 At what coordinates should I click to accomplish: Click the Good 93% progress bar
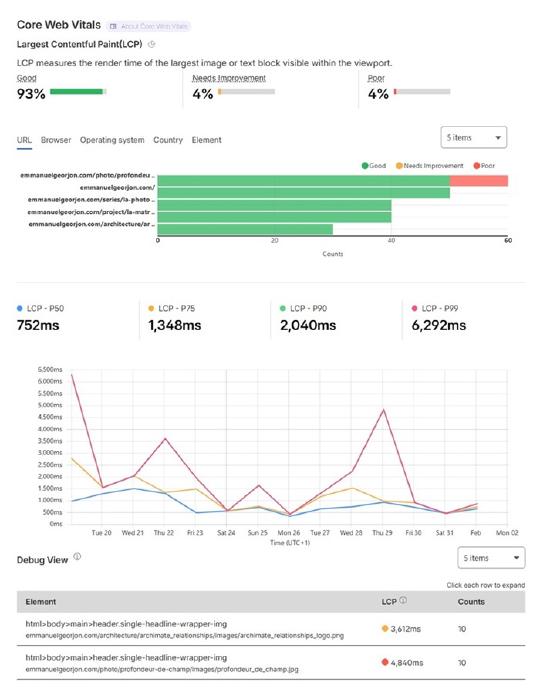[78, 91]
